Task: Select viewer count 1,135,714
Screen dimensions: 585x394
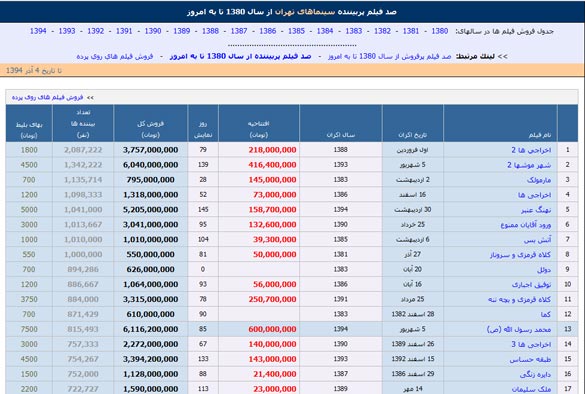Action: click(83, 180)
